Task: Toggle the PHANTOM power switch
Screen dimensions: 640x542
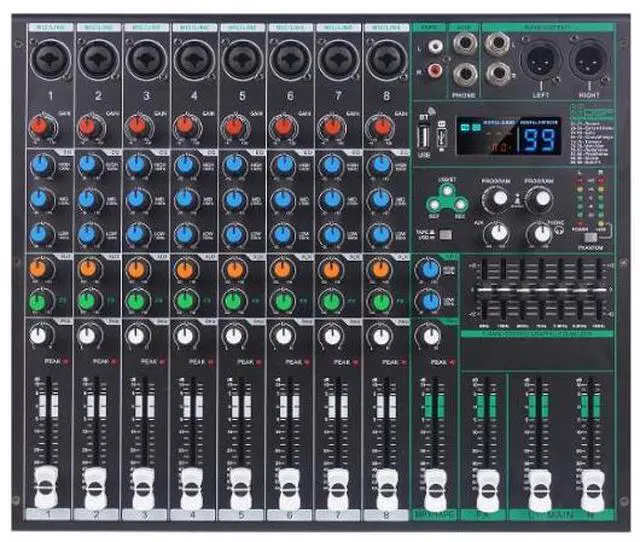Action: (590, 237)
